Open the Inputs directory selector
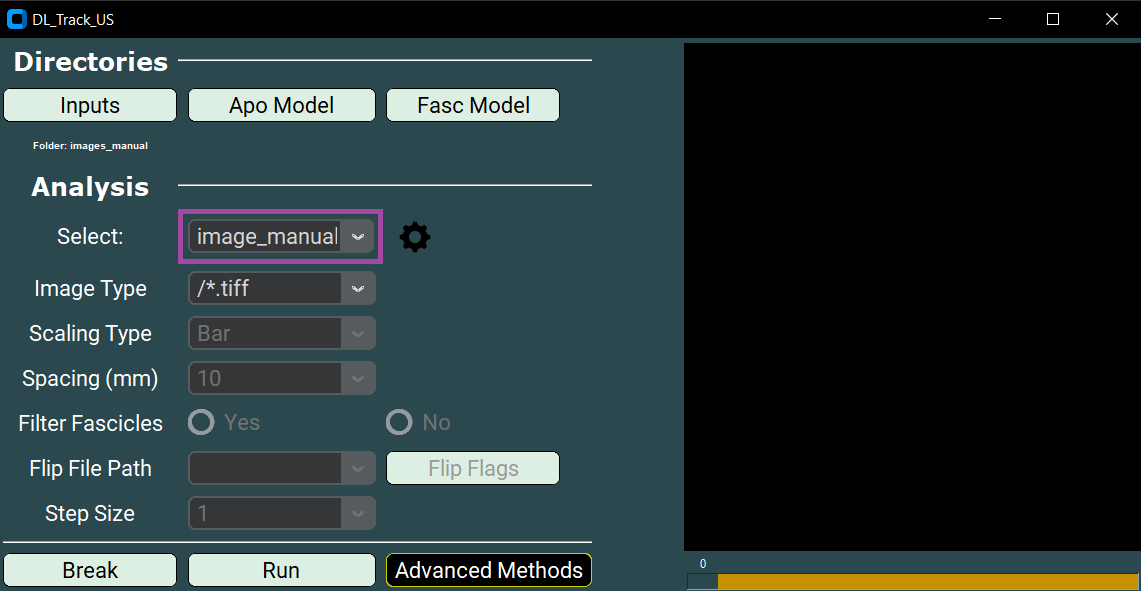The height and width of the screenshot is (591, 1141). point(89,104)
